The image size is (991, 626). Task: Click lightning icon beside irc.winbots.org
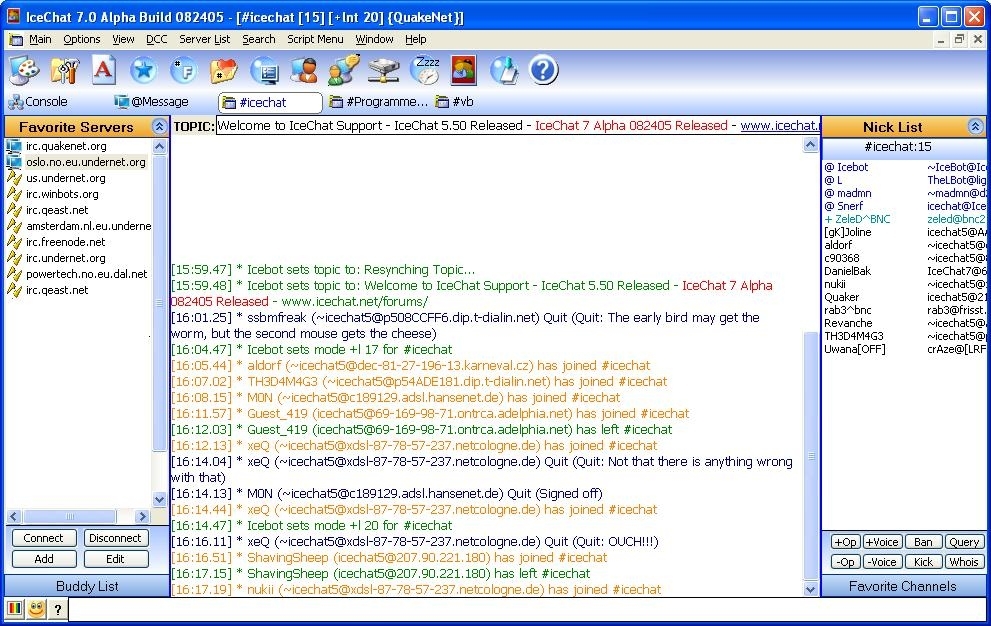click(14, 194)
